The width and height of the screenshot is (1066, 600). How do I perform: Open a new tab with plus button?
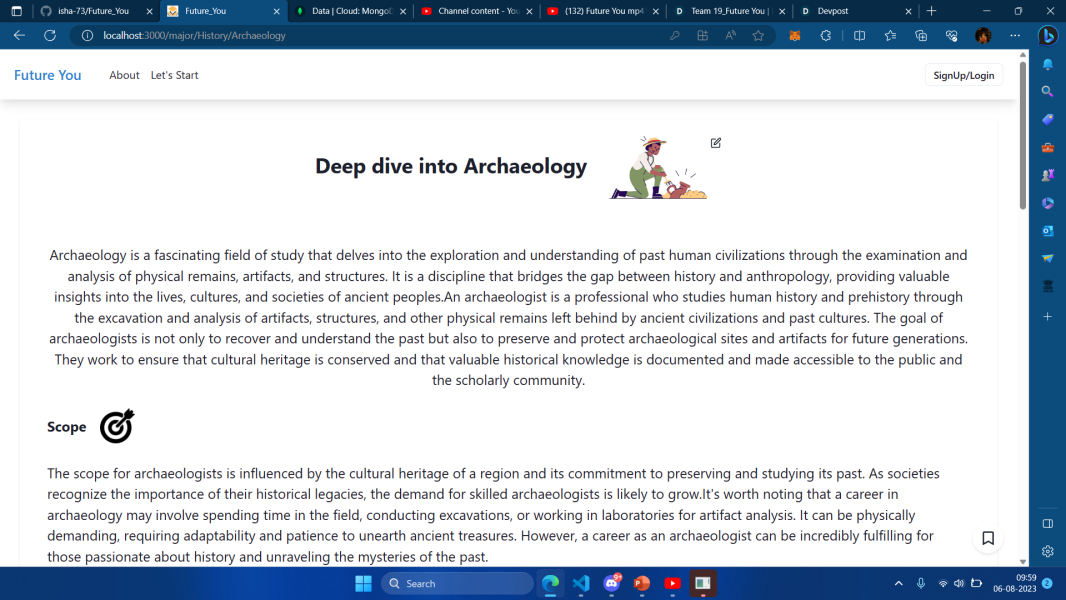931,11
